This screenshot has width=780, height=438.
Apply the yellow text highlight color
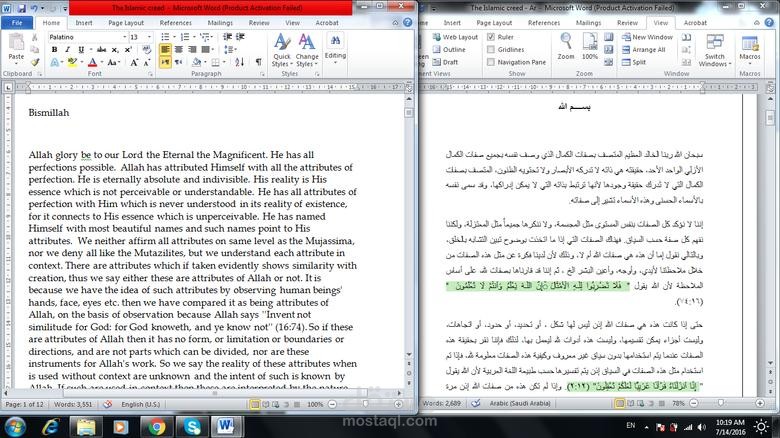[x=72, y=62]
